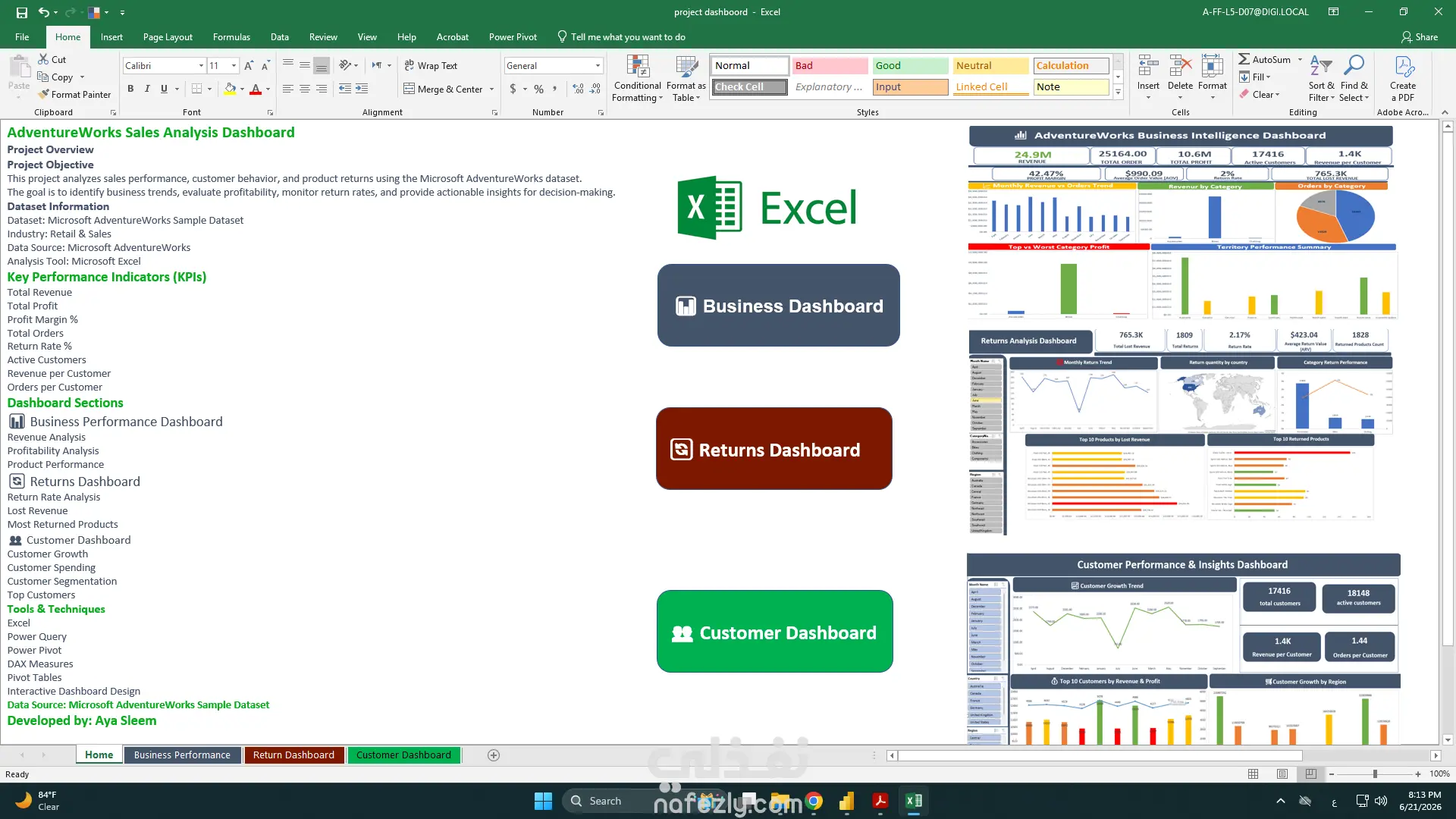Click Windows Start button on taskbar
This screenshot has width=1456, height=819.
(543, 801)
